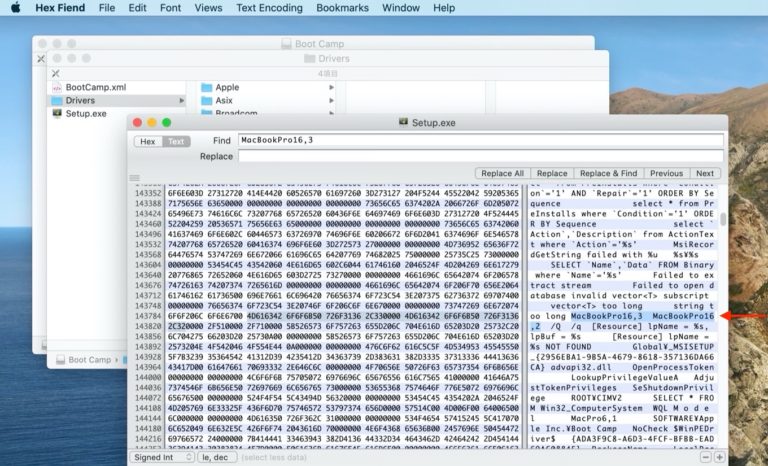Expand the Drivers folder arrow

[x=182, y=100]
